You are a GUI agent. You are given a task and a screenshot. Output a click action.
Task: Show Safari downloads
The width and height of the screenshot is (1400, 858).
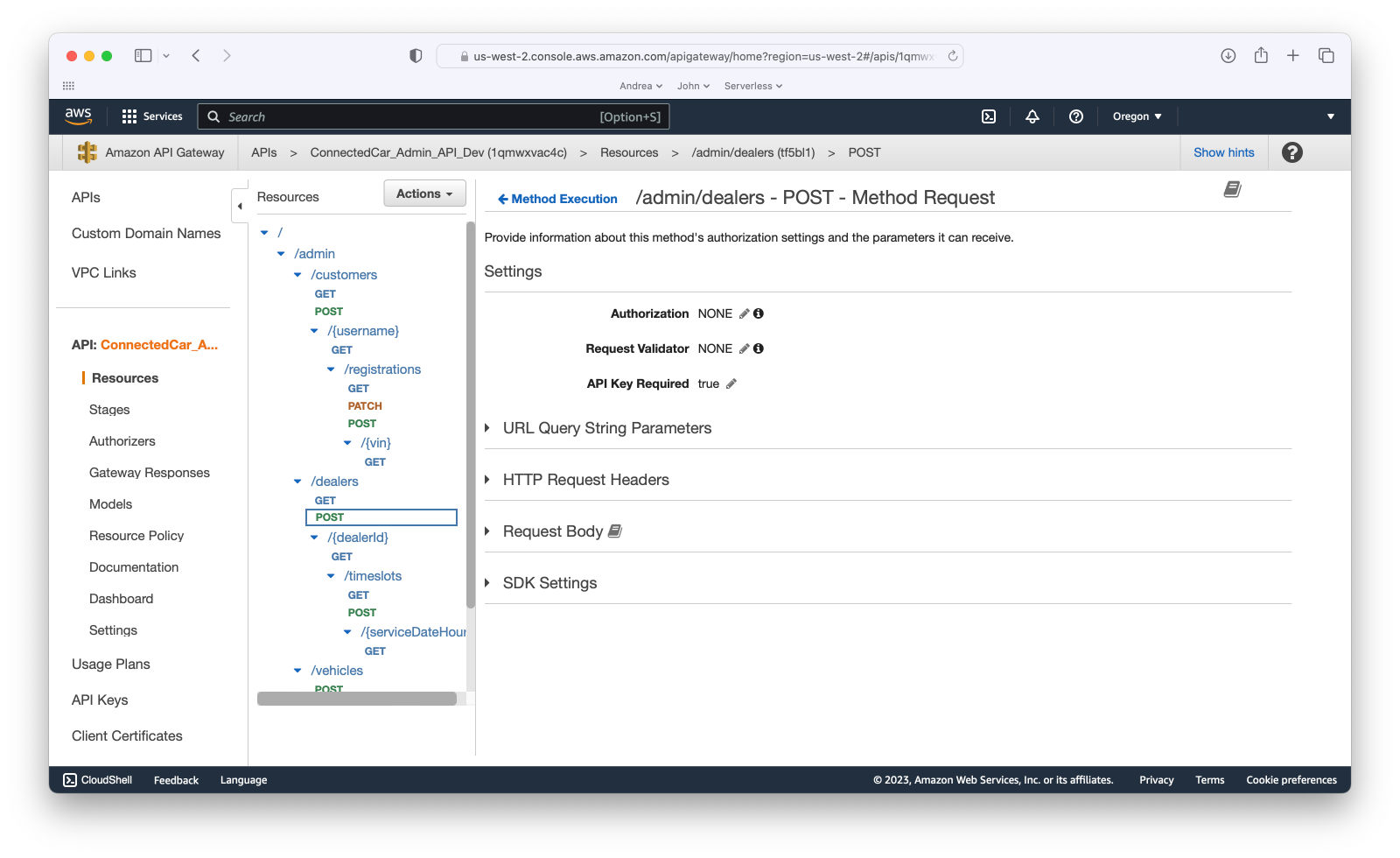1228,56
